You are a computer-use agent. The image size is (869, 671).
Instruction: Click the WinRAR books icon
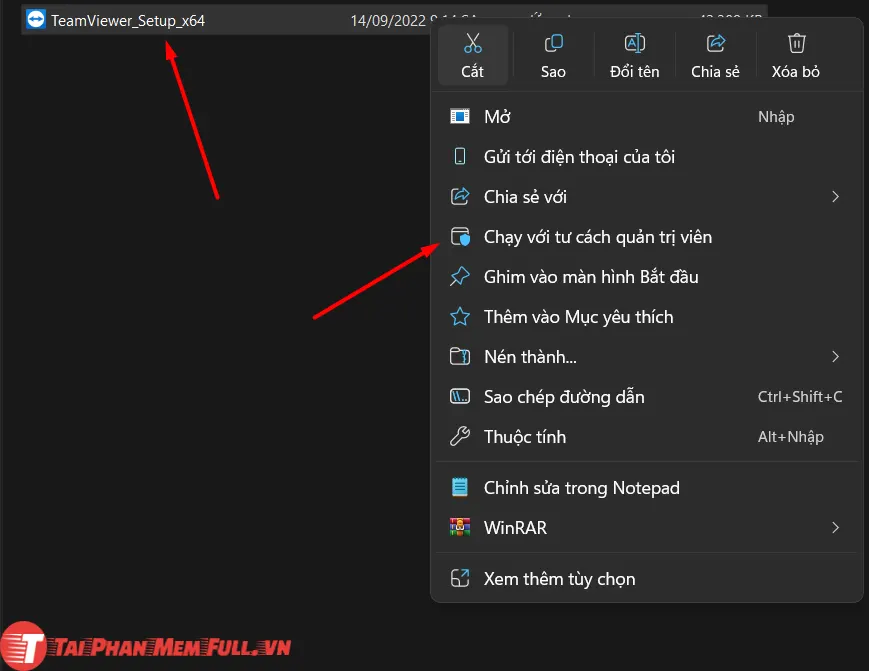460,527
